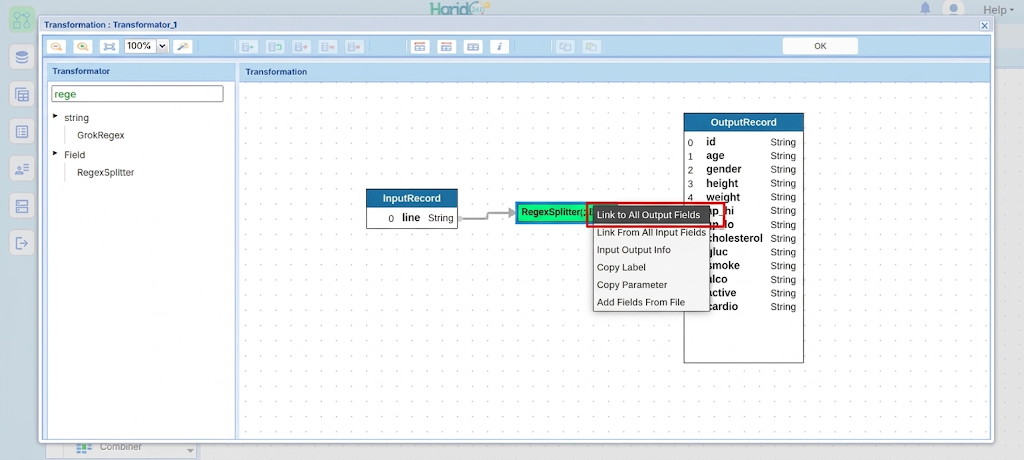Collapse the Field tree node arrow
The height and width of the screenshot is (460, 1024).
point(56,154)
